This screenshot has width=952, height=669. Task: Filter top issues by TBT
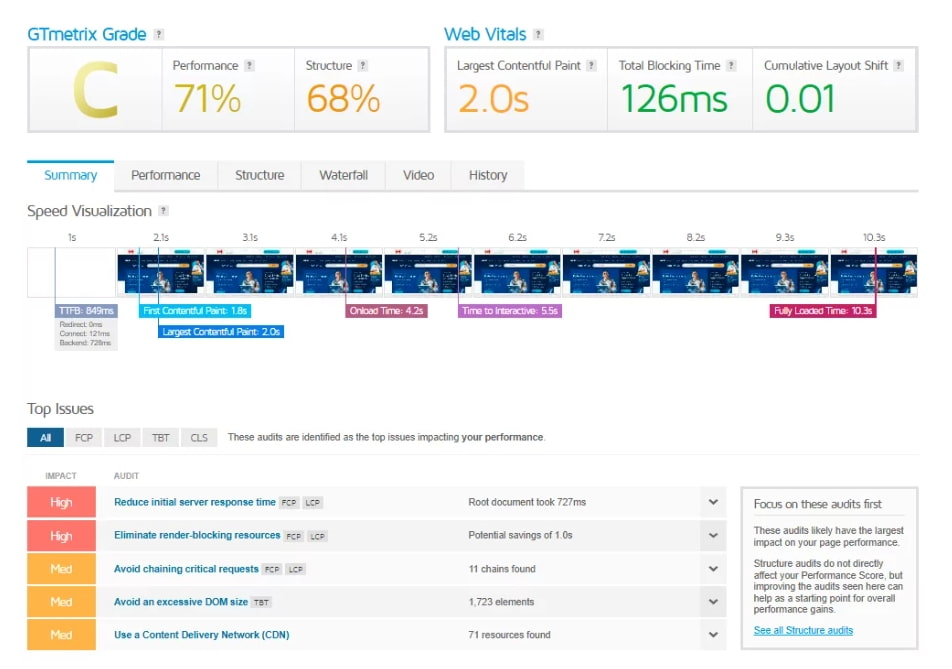[x=160, y=438]
